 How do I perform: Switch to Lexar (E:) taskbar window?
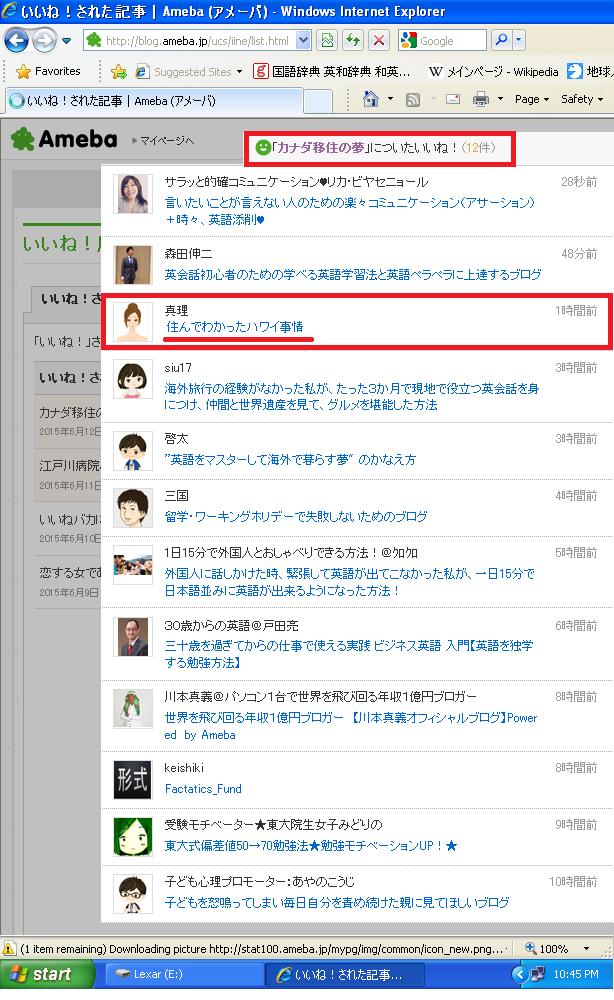click(x=184, y=974)
